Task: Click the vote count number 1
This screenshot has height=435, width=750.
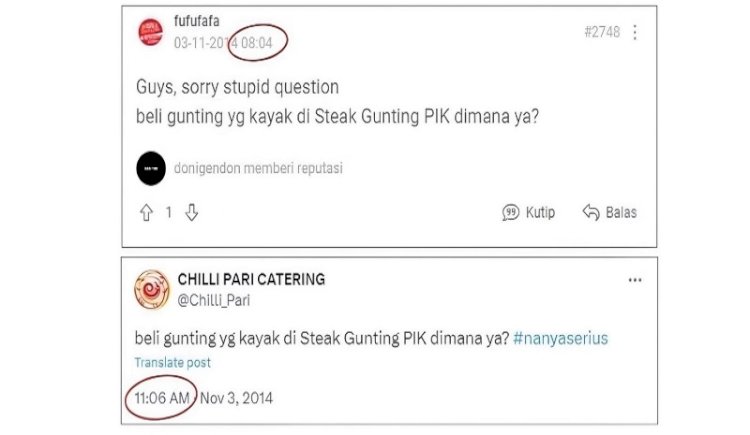Action: [x=168, y=212]
